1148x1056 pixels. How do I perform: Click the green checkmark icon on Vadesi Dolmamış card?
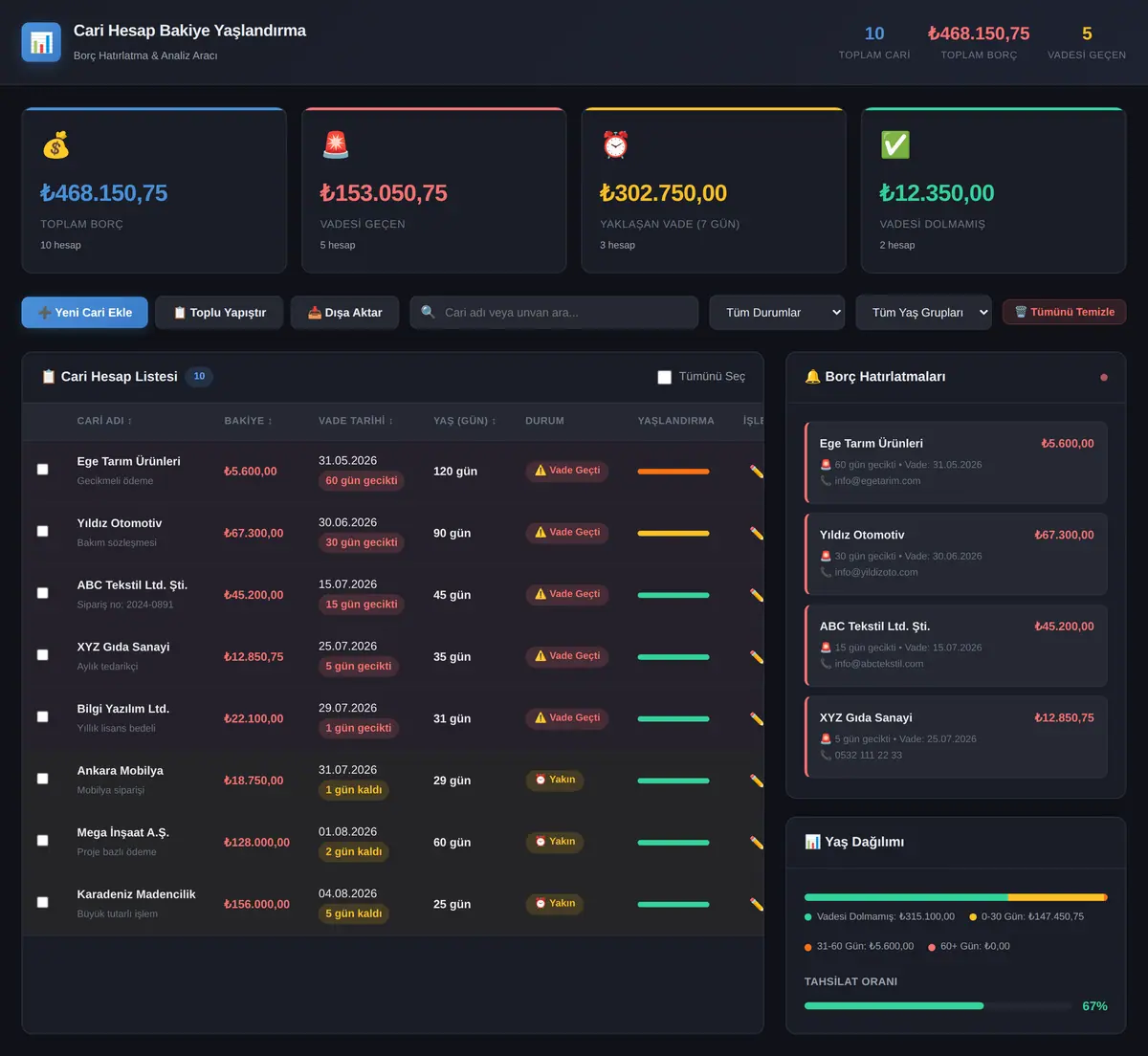[x=895, y=145]
